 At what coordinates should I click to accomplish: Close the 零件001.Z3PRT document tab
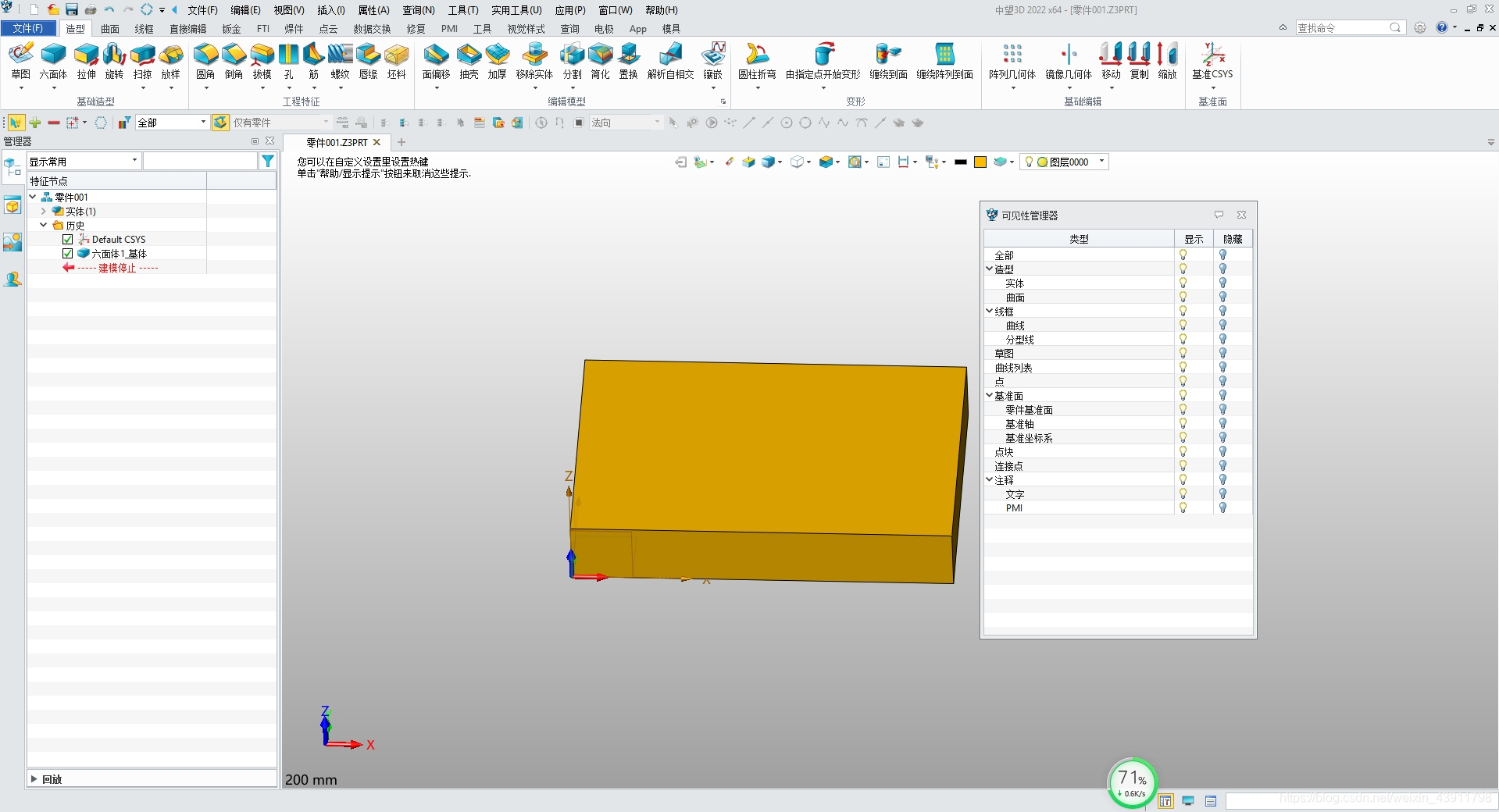377,142
